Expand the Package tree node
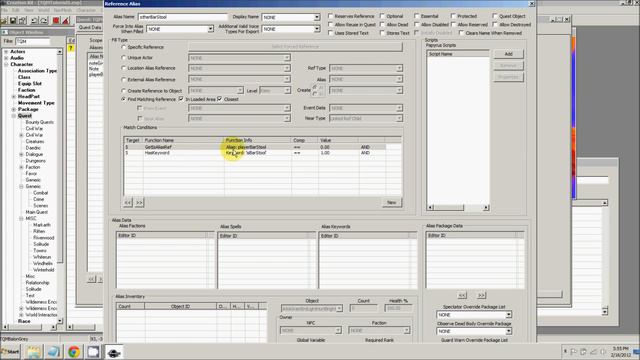Screen dimensions: 640x360 pyautogui.click(x=13, y=109)
